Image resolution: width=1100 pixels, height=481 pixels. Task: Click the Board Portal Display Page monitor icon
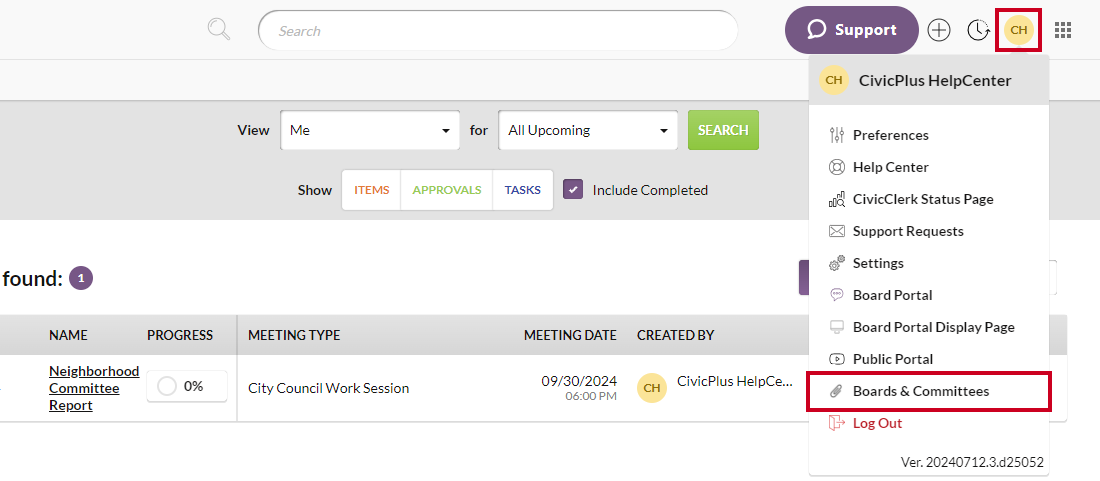coord(836,327)
